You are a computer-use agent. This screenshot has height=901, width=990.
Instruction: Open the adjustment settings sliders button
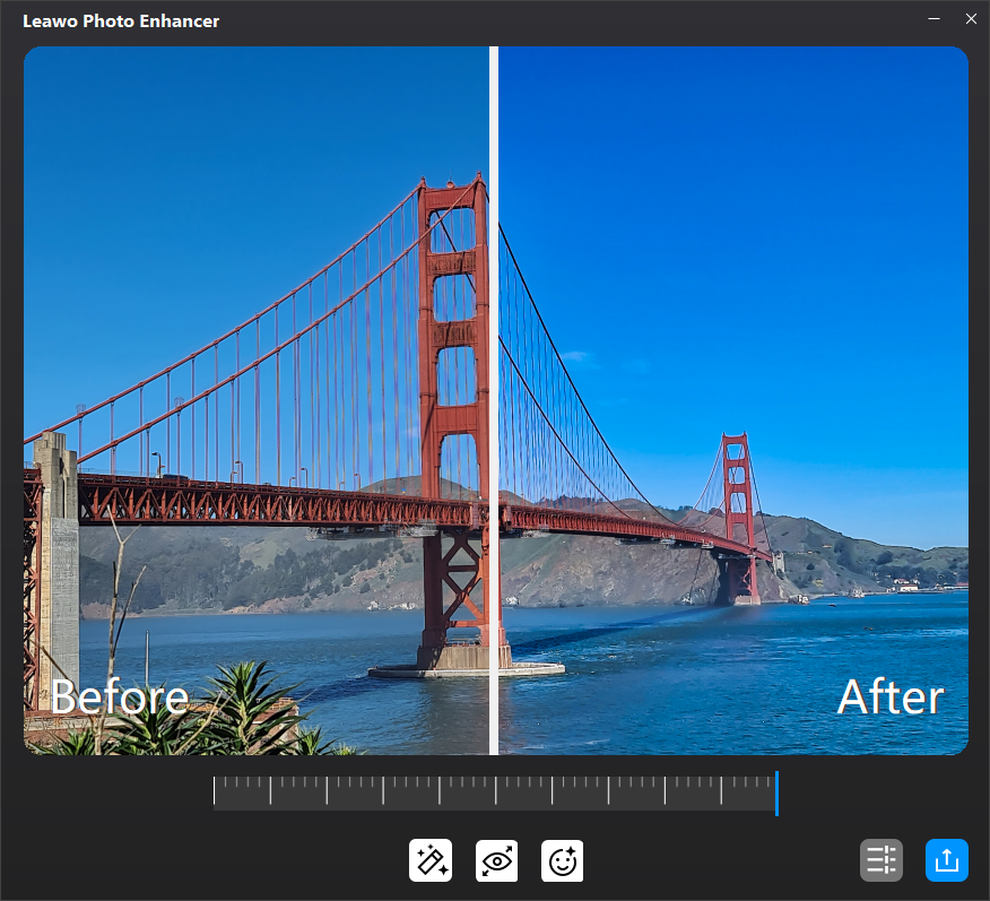point(881,860)
